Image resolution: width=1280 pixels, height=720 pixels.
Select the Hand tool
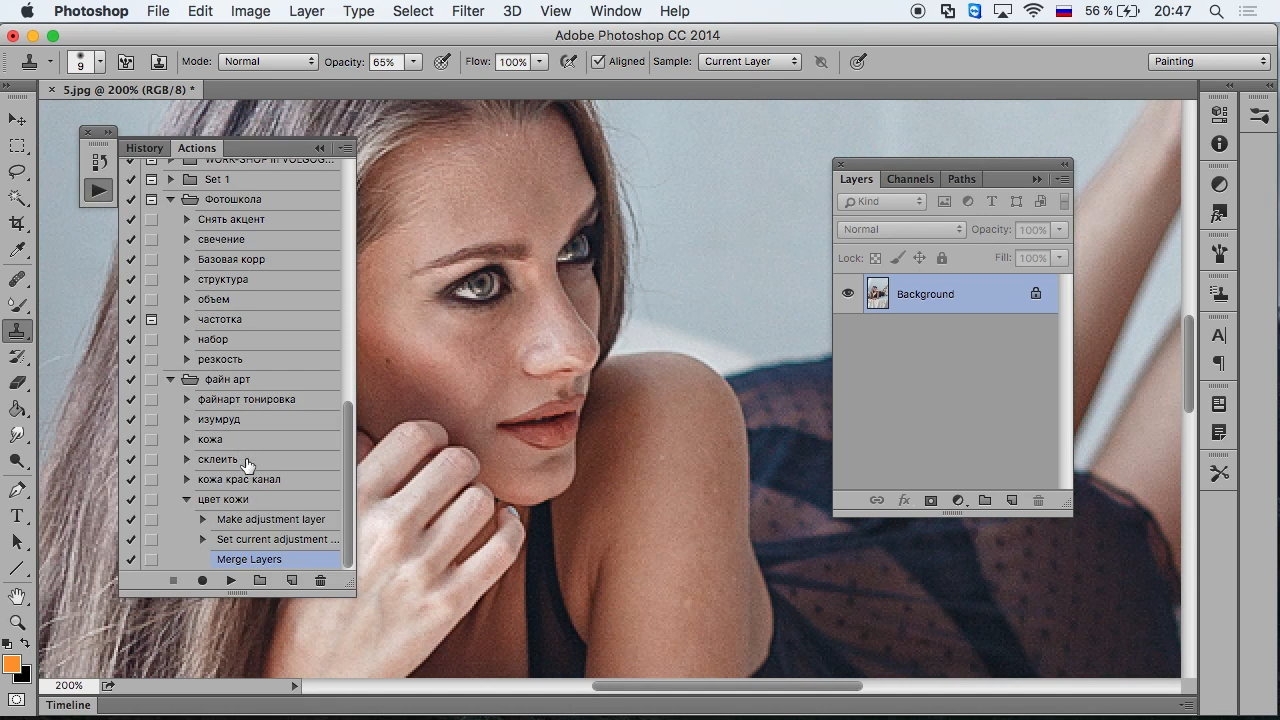[x=17, y=596]
